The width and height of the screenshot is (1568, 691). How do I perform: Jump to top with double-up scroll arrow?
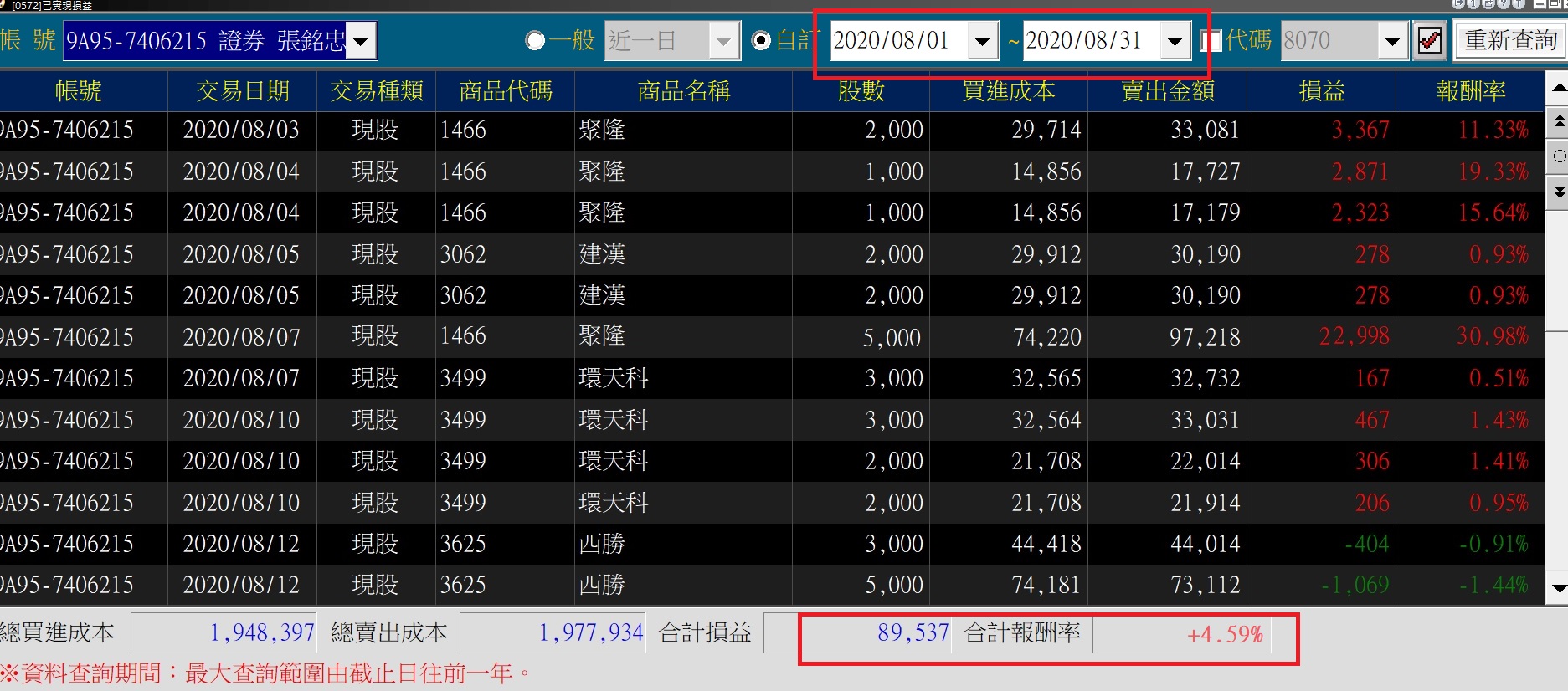[1558, 122]
